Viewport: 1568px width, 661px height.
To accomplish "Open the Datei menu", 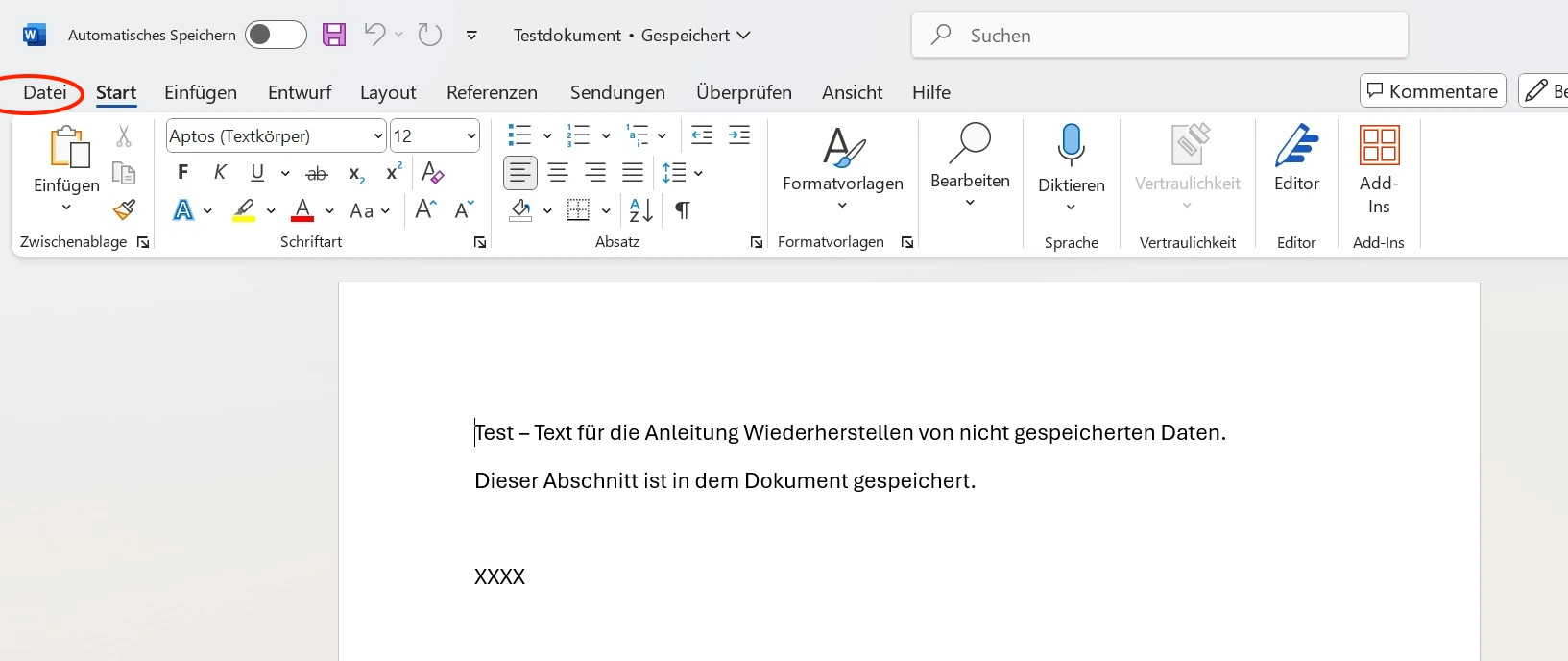I will point(44,92).
